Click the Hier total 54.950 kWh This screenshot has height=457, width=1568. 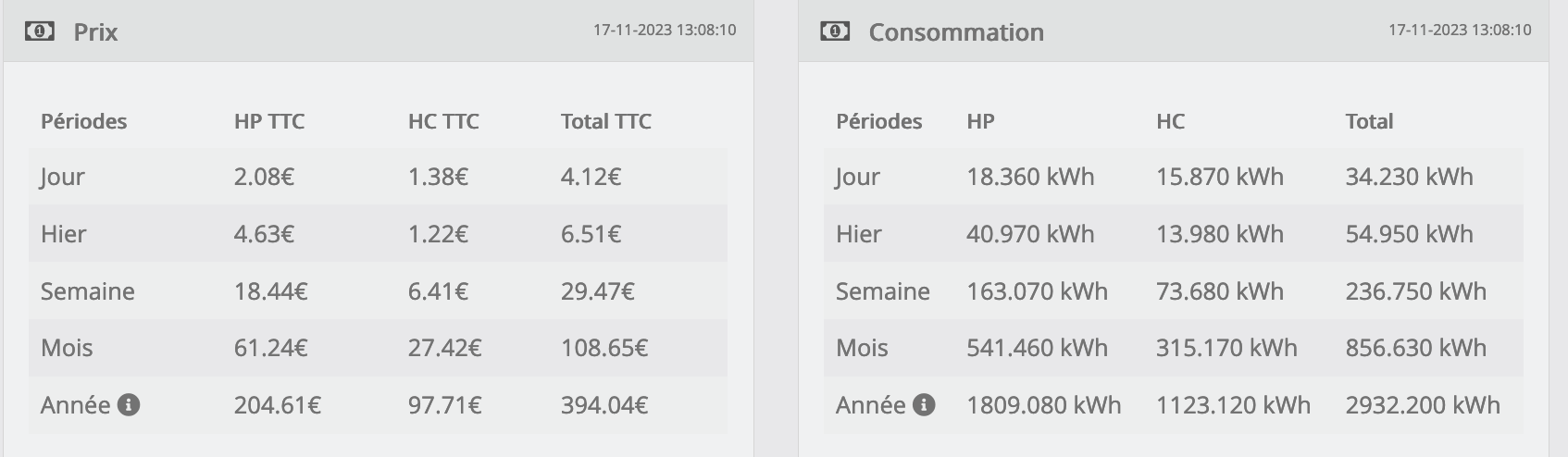click(x=1409, y=234)
